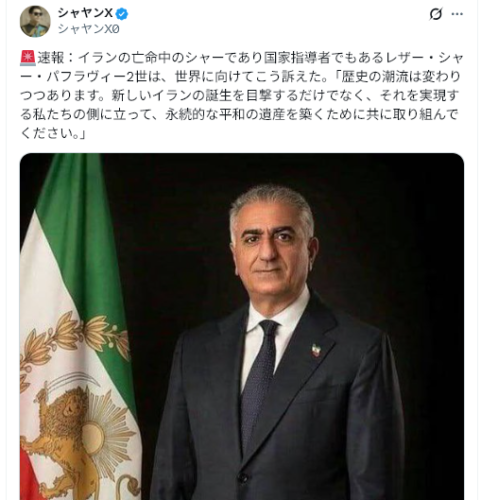Viewport: 481px width, 500px height.
Task: Open the Grok explain icon
Action: tap(436, 14)
